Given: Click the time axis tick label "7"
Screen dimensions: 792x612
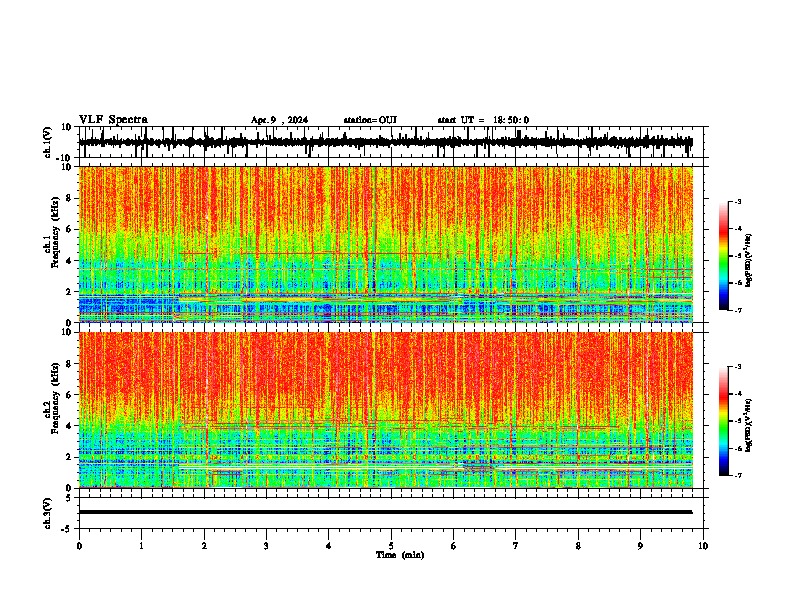Looking at the screenshot, I should click(516, 546).
